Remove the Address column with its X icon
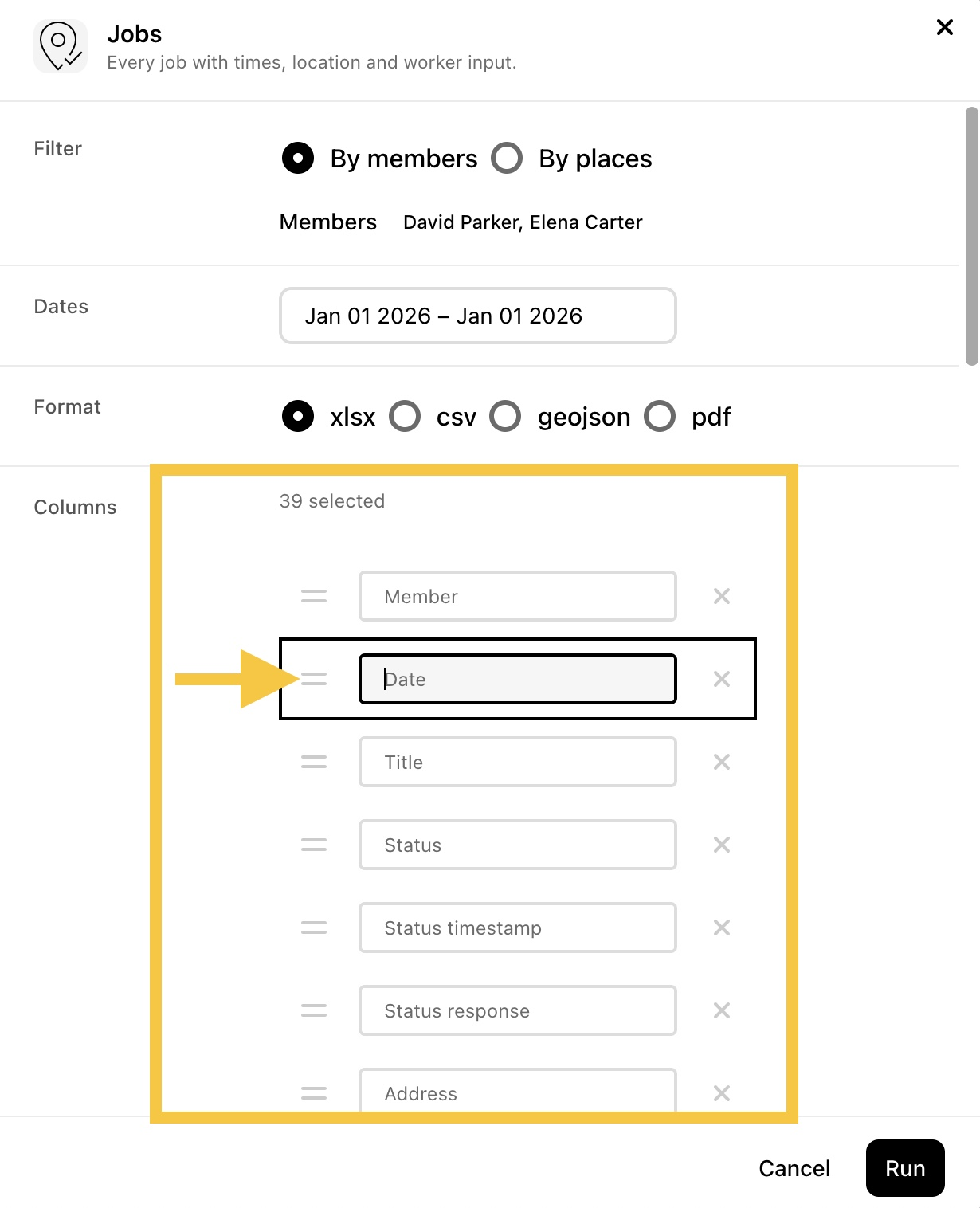 [722, 1093]
